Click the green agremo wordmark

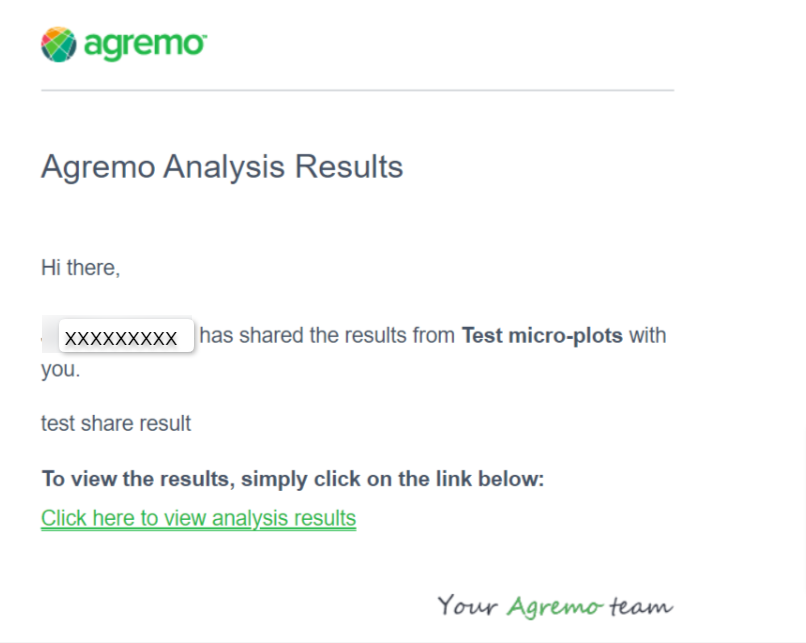click(145, 45)
